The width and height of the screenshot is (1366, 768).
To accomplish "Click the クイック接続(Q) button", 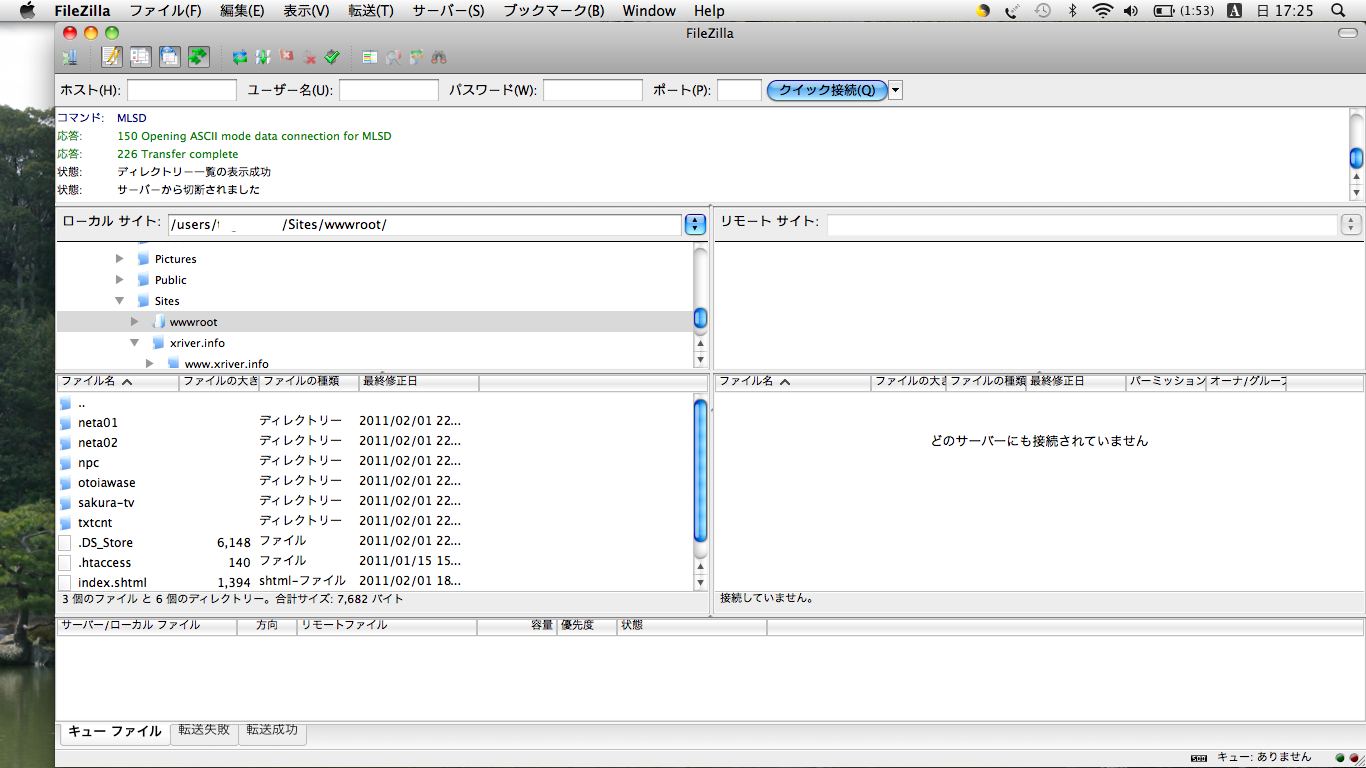I will coord(826,90).
